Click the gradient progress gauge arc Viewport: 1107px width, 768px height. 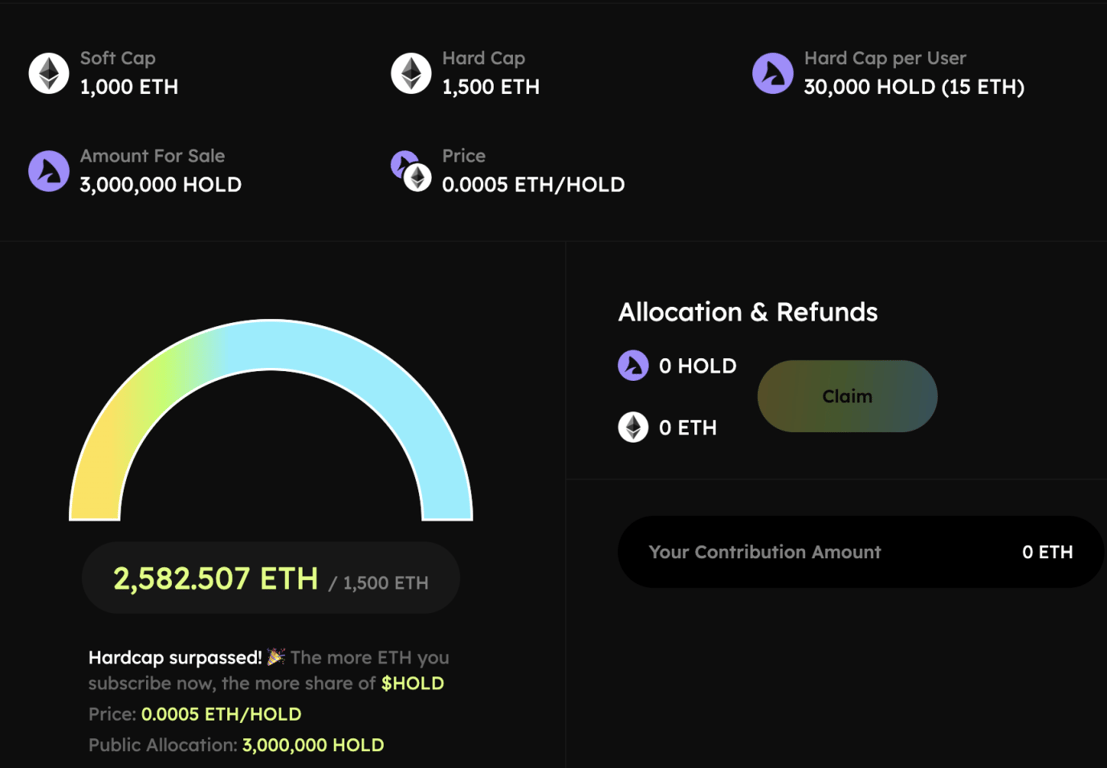[x=270, y=340]
